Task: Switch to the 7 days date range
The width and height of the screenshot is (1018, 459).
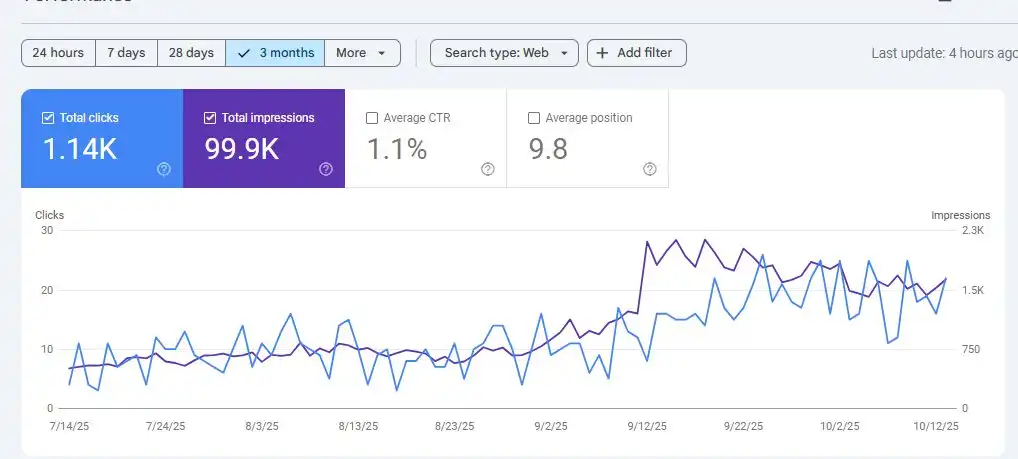Action: (x=126, y=53)
